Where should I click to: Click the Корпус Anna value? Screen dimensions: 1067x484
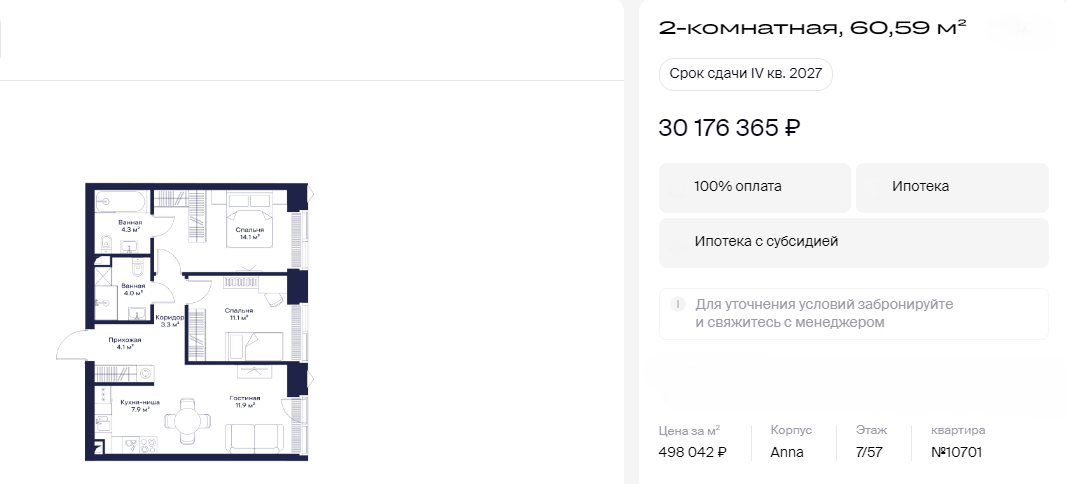tap(787, 452)
